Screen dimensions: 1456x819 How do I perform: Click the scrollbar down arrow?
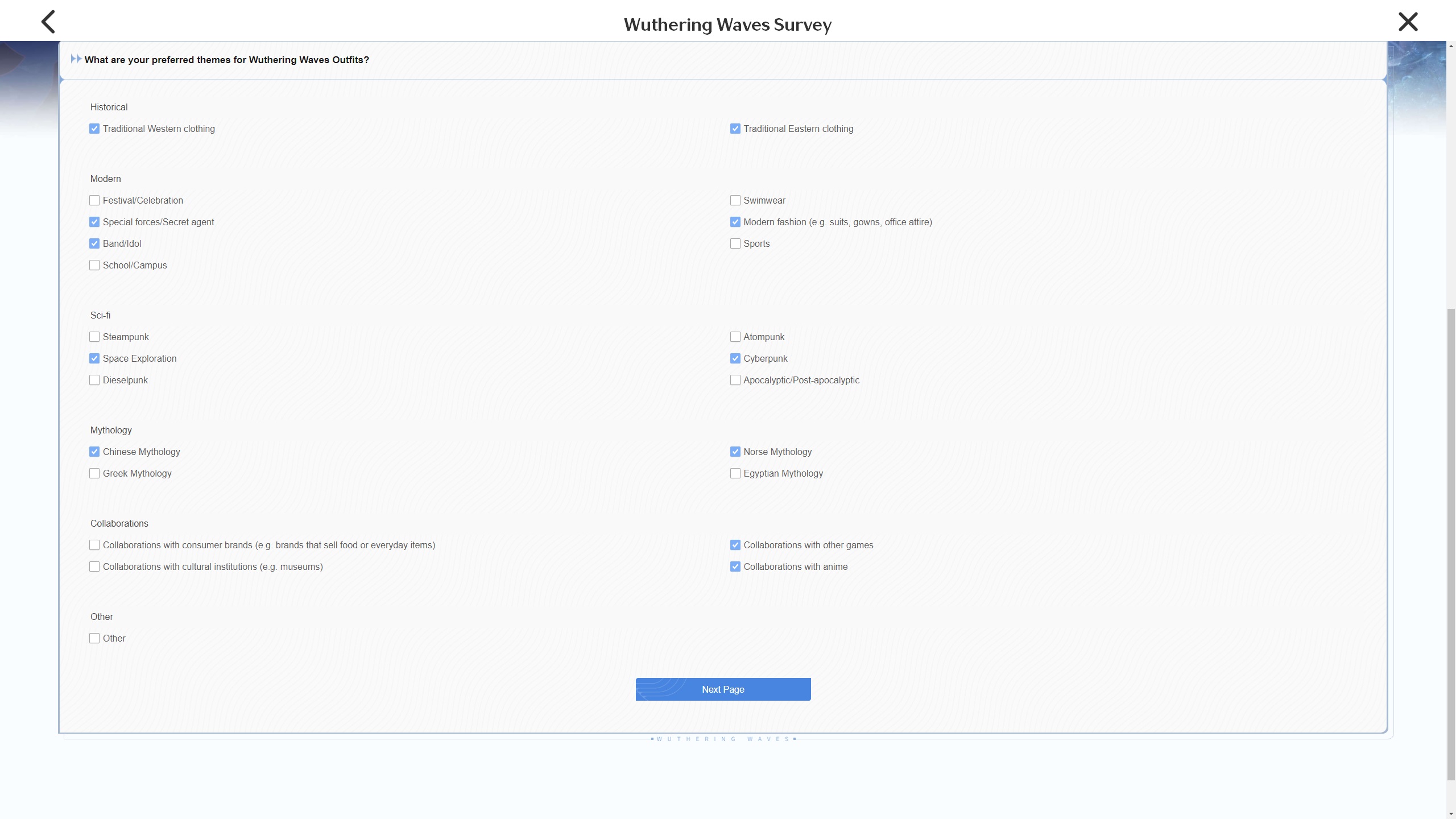(1451, 814)
